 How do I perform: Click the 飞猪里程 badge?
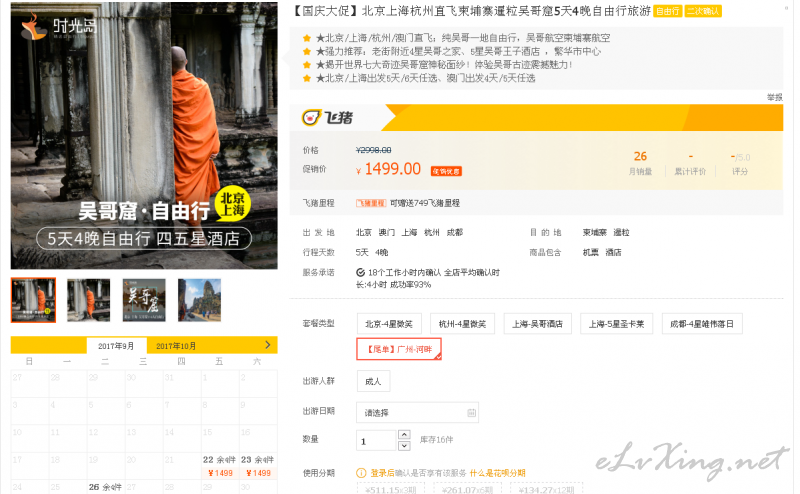[371, 203]
